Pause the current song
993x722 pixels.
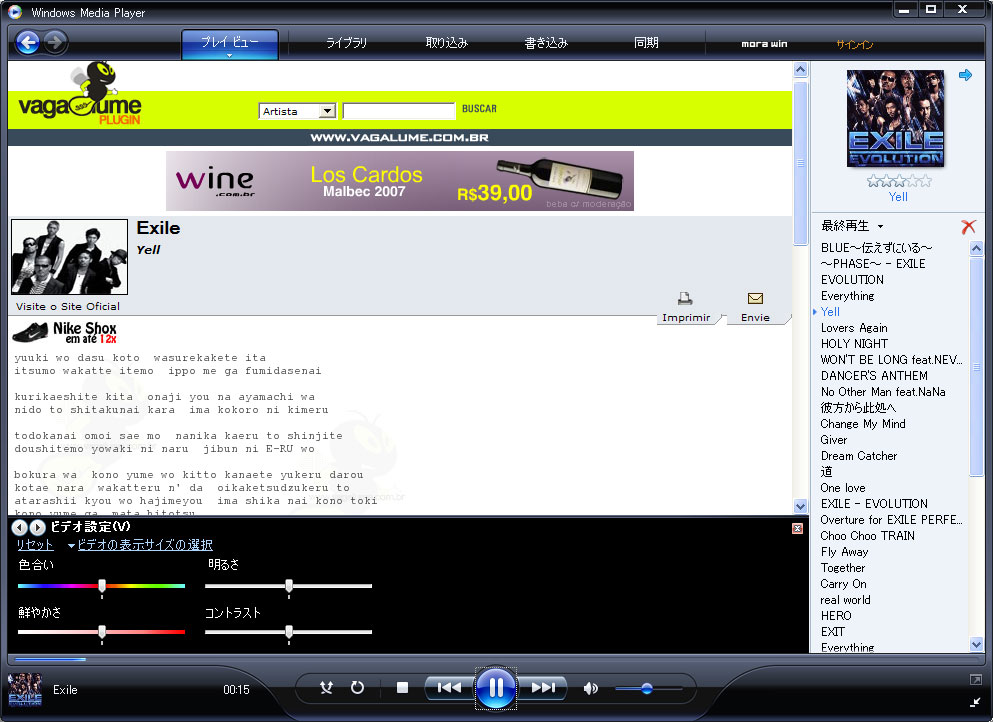pyautogui.click(x=496, y=688)
